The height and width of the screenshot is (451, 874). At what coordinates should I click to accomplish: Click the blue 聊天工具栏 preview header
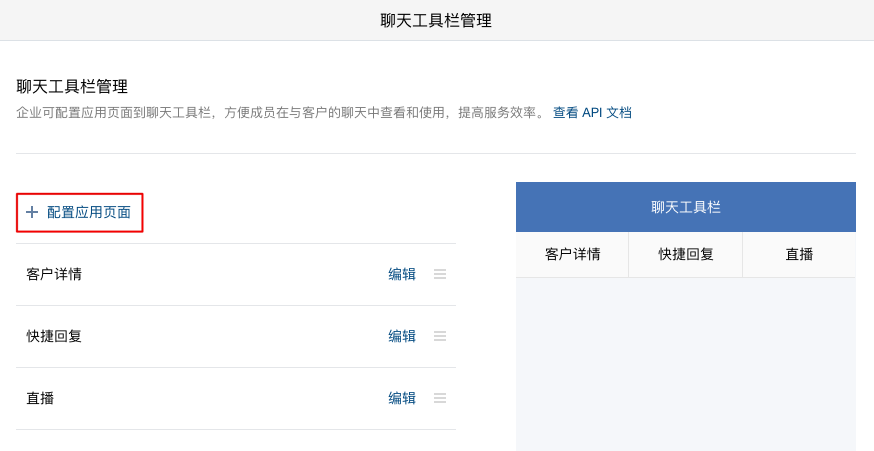pyautogui.click(x=686, y=207)
